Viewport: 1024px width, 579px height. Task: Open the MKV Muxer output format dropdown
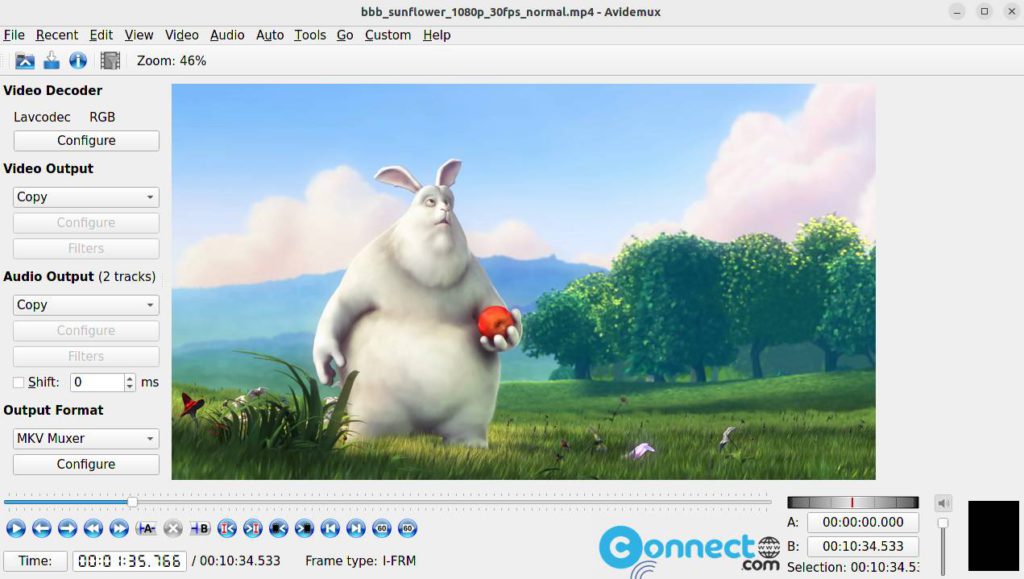click(85, 438)
